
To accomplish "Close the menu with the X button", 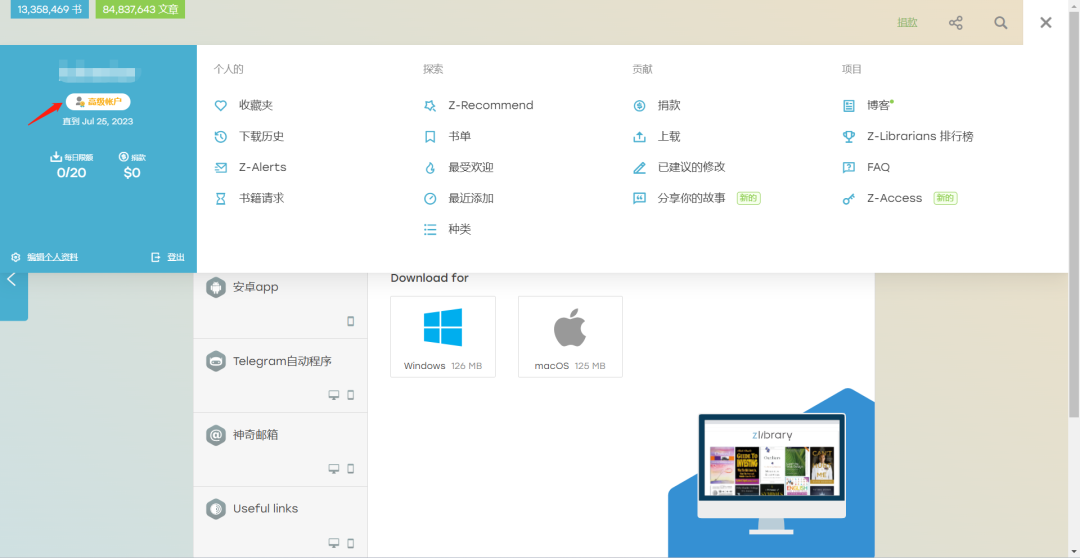I will pos(1046,23).
